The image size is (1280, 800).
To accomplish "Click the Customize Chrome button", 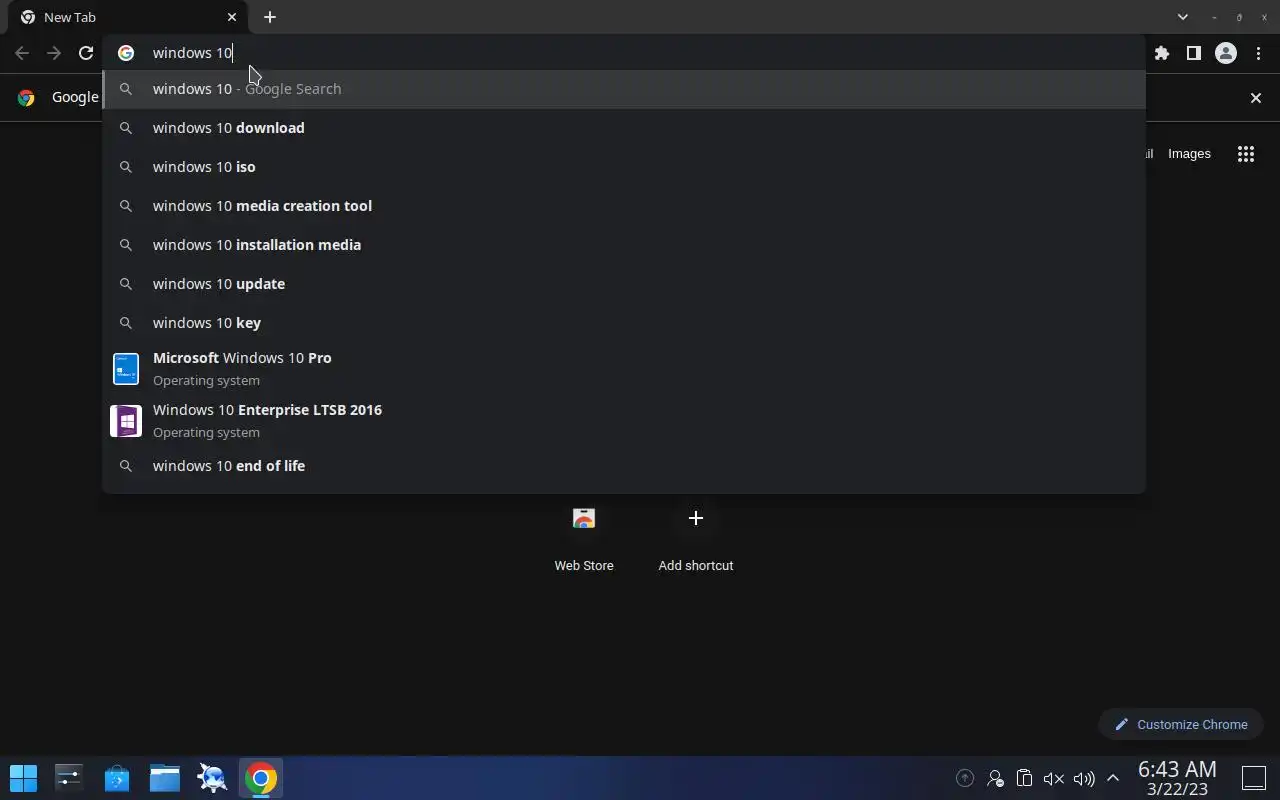I will (1181, 724).
